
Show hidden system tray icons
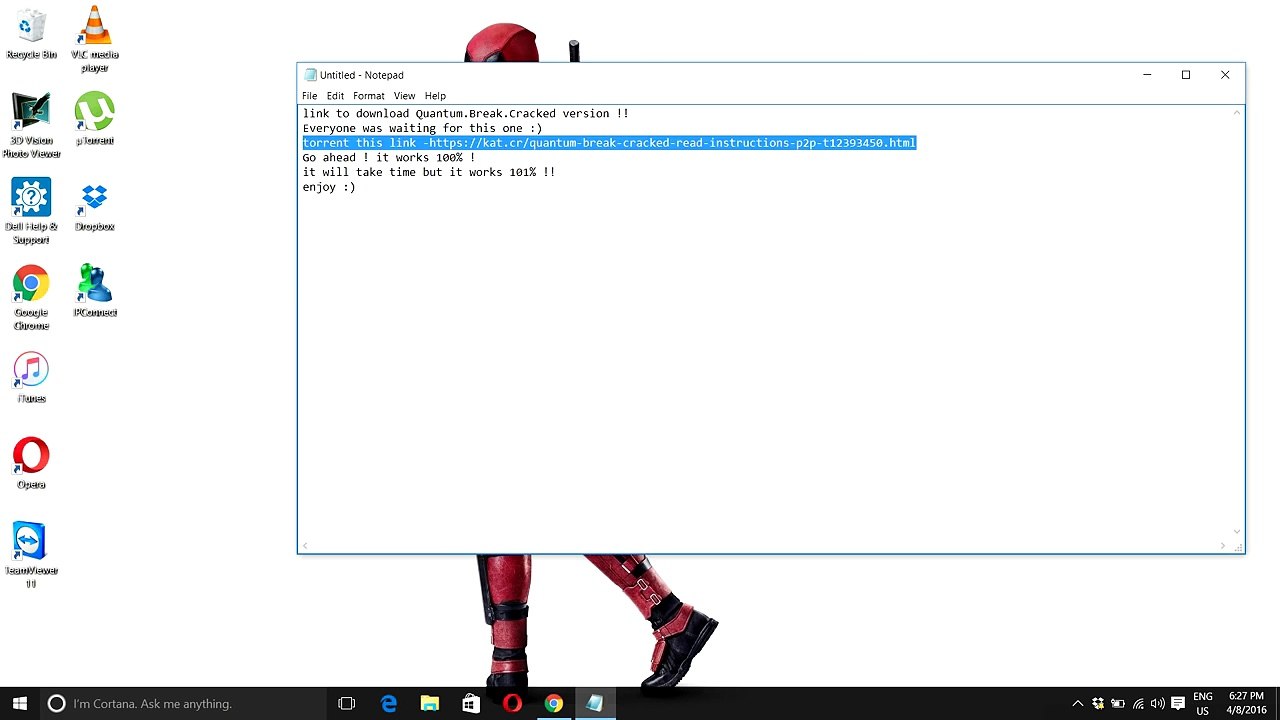(1077, 704)
